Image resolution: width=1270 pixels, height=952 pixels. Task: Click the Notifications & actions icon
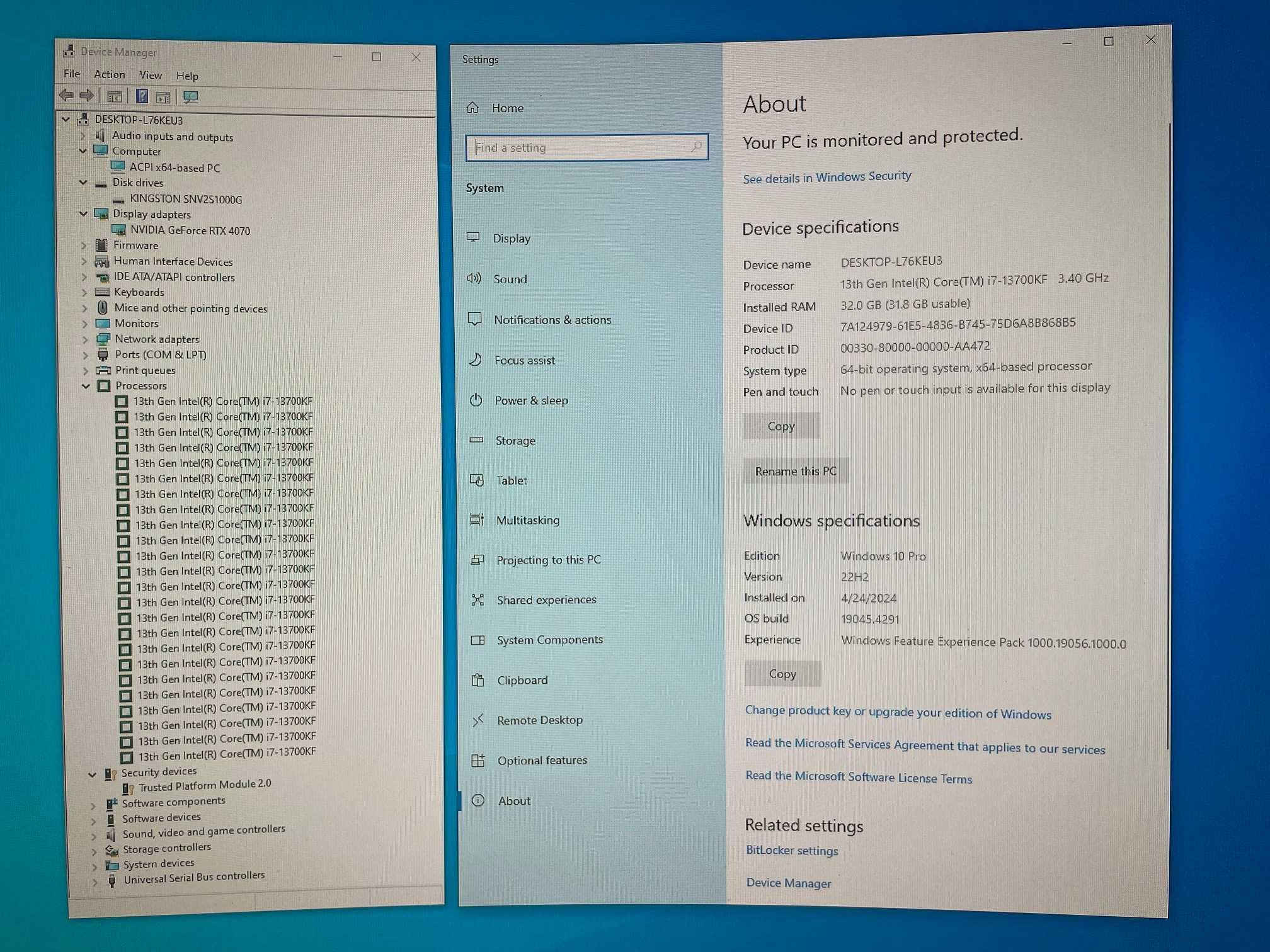coord(475,319)
